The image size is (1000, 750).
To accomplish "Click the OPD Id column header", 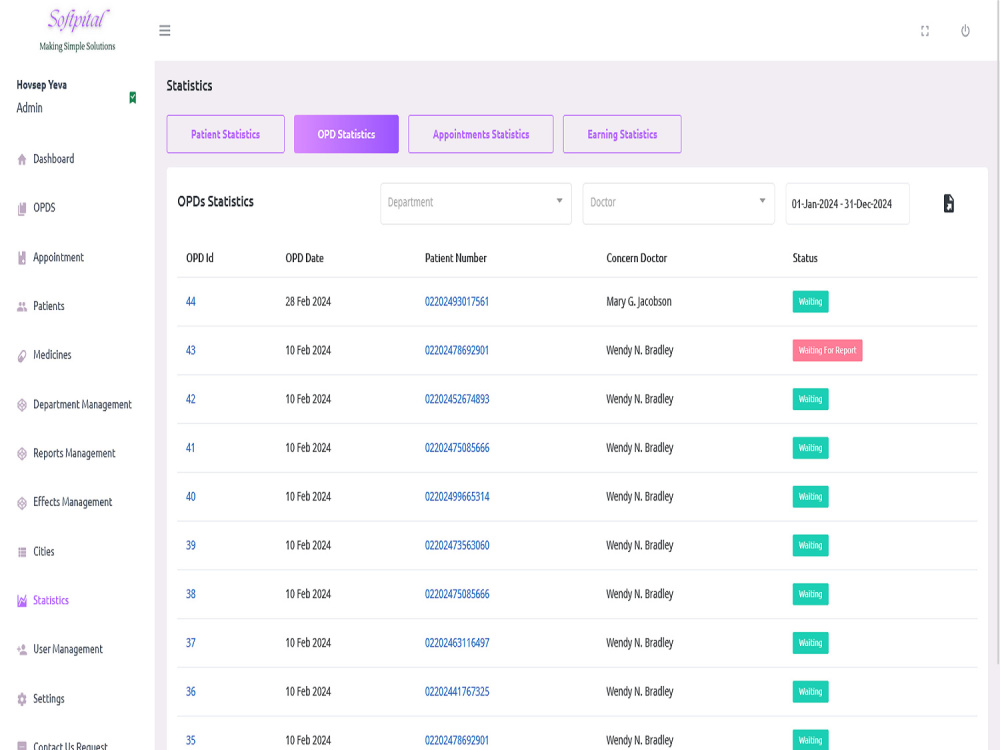I will tap(200, 258).
